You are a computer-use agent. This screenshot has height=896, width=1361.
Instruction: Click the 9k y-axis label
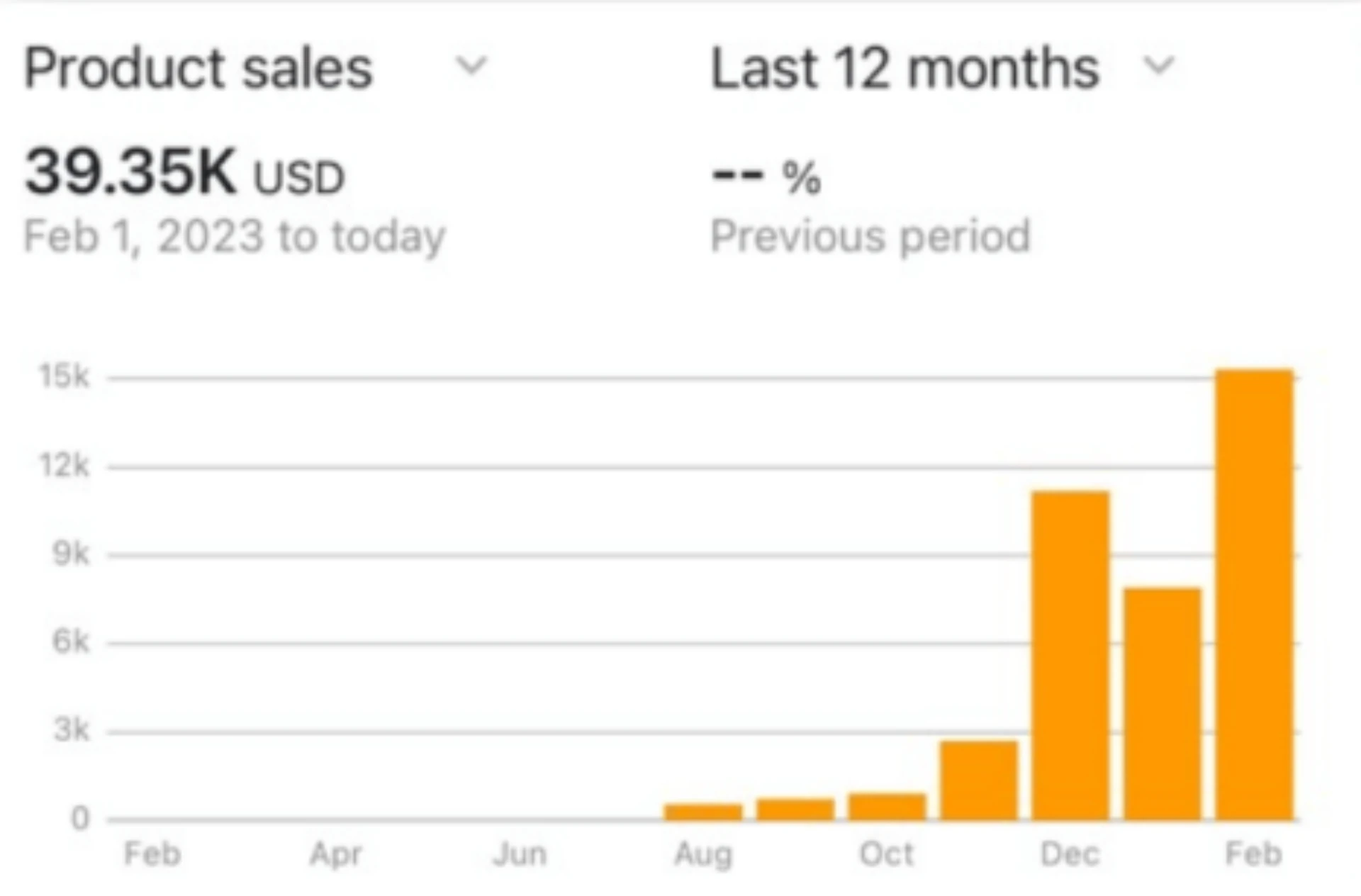point(71,554)
